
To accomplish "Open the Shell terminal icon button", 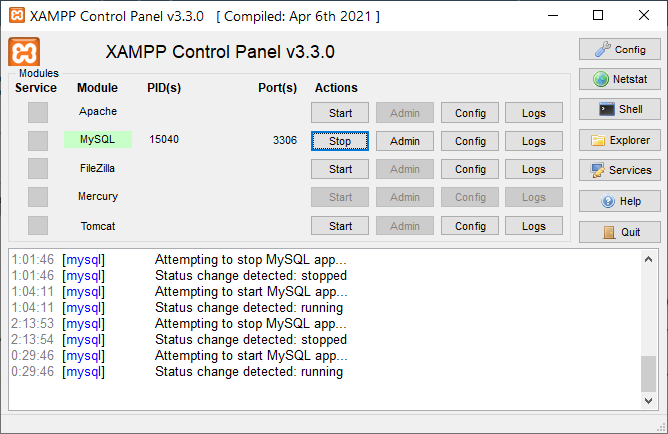I will (x=619, y=110).
